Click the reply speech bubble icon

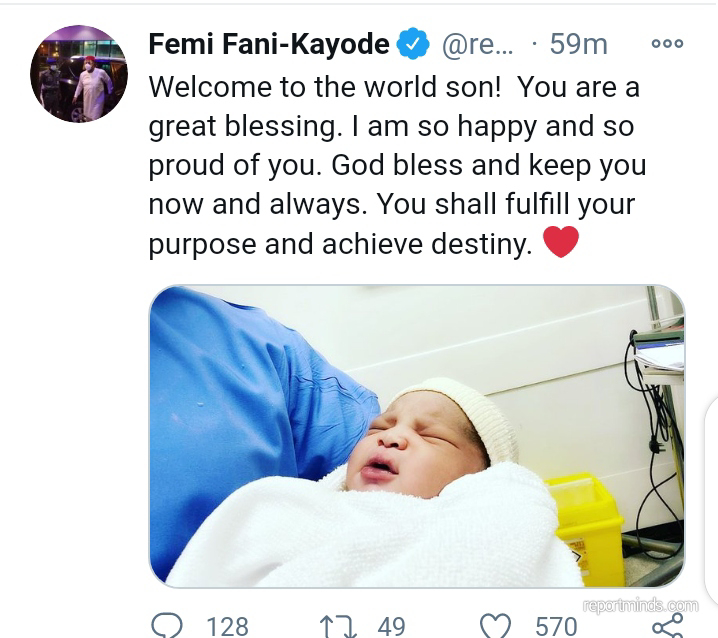coord(166,626)
